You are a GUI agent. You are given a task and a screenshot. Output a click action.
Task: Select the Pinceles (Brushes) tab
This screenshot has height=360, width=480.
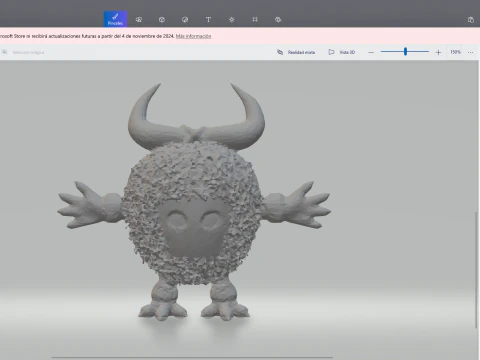(115, 19)
